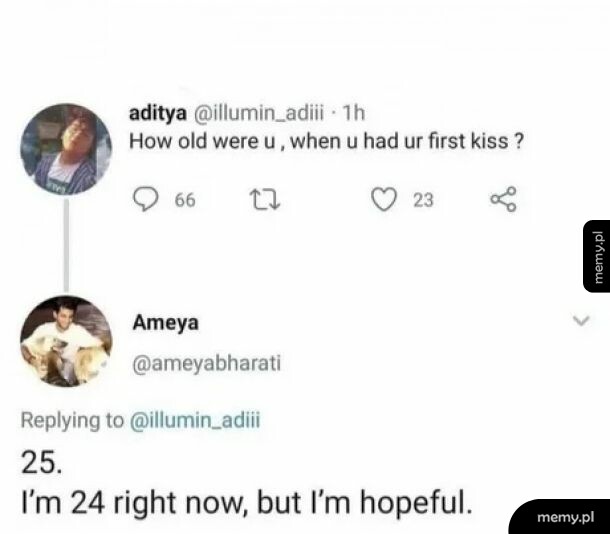
Task: Click the share icon on aditya's tweet
Action: (503, 199)
